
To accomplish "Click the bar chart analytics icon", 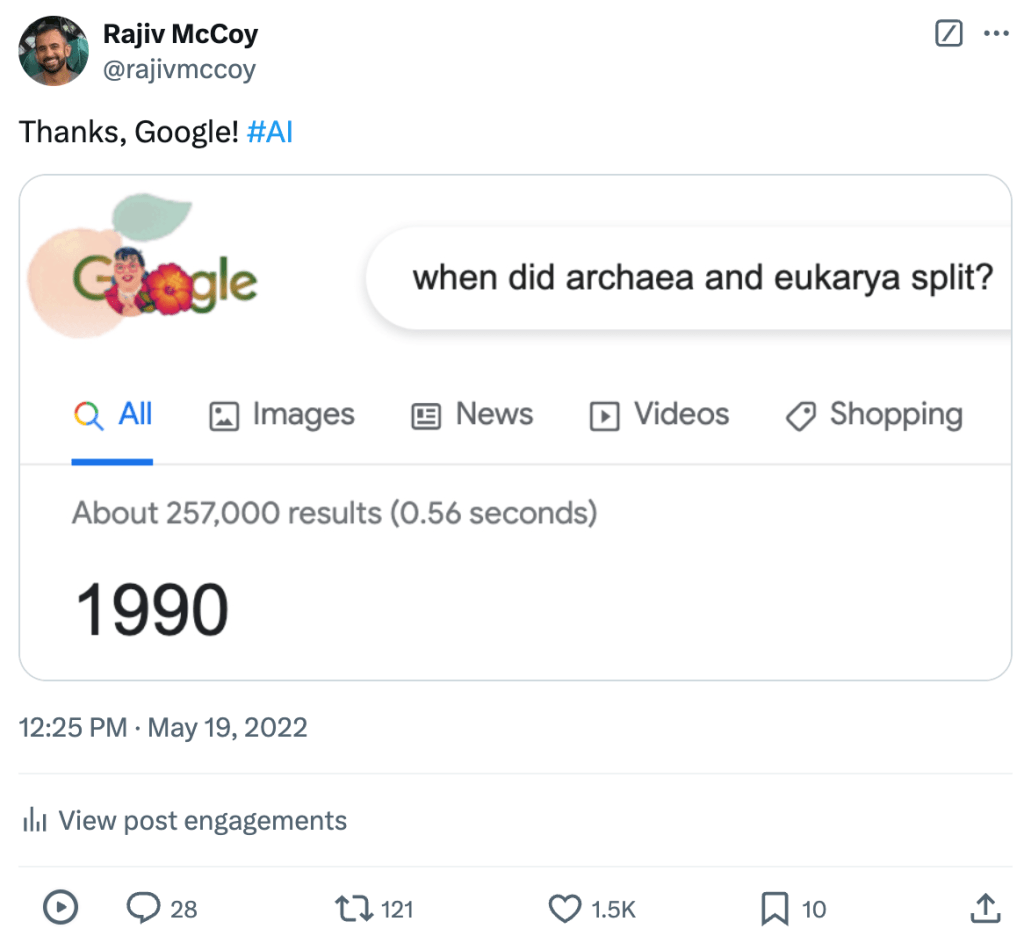I will pos(35,822).
